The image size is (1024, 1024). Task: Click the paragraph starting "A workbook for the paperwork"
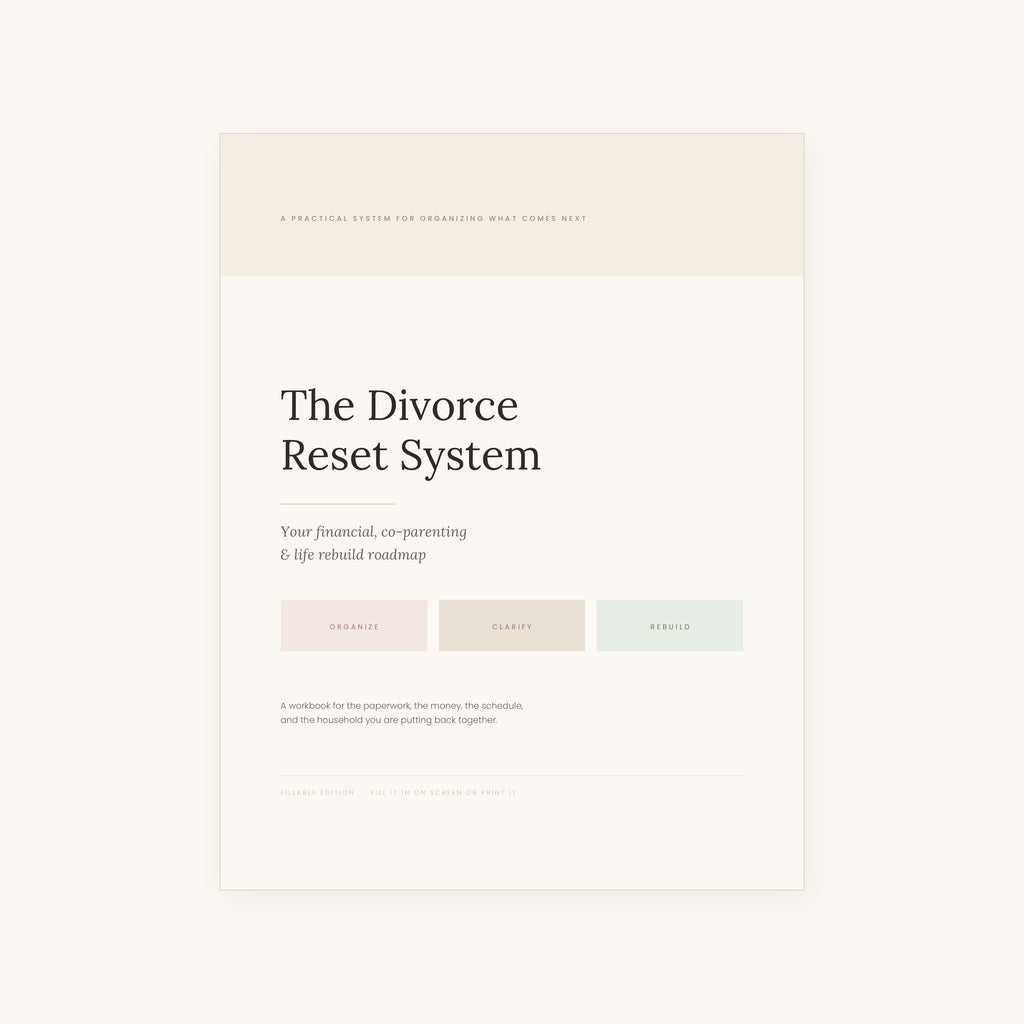tap(402, 712)
